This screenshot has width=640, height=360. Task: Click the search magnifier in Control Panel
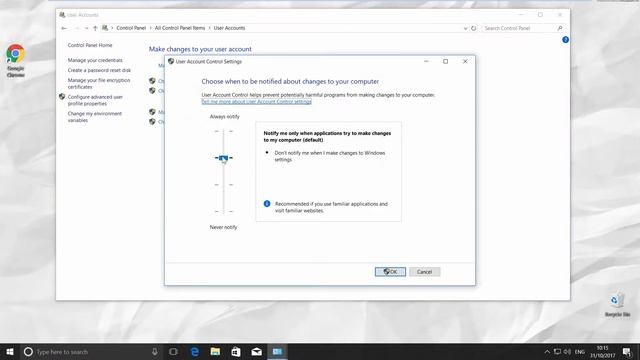560,28
